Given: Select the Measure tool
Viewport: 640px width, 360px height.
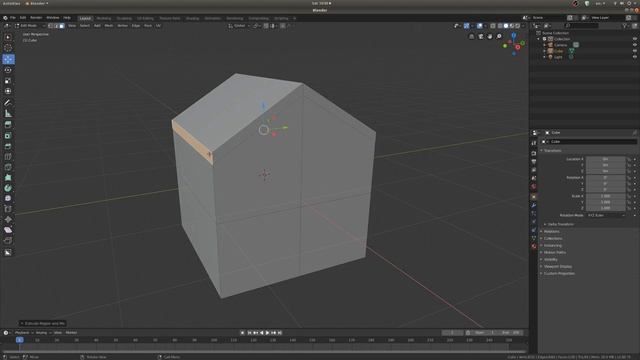Looking at the screenshot, I should [8, 114].
